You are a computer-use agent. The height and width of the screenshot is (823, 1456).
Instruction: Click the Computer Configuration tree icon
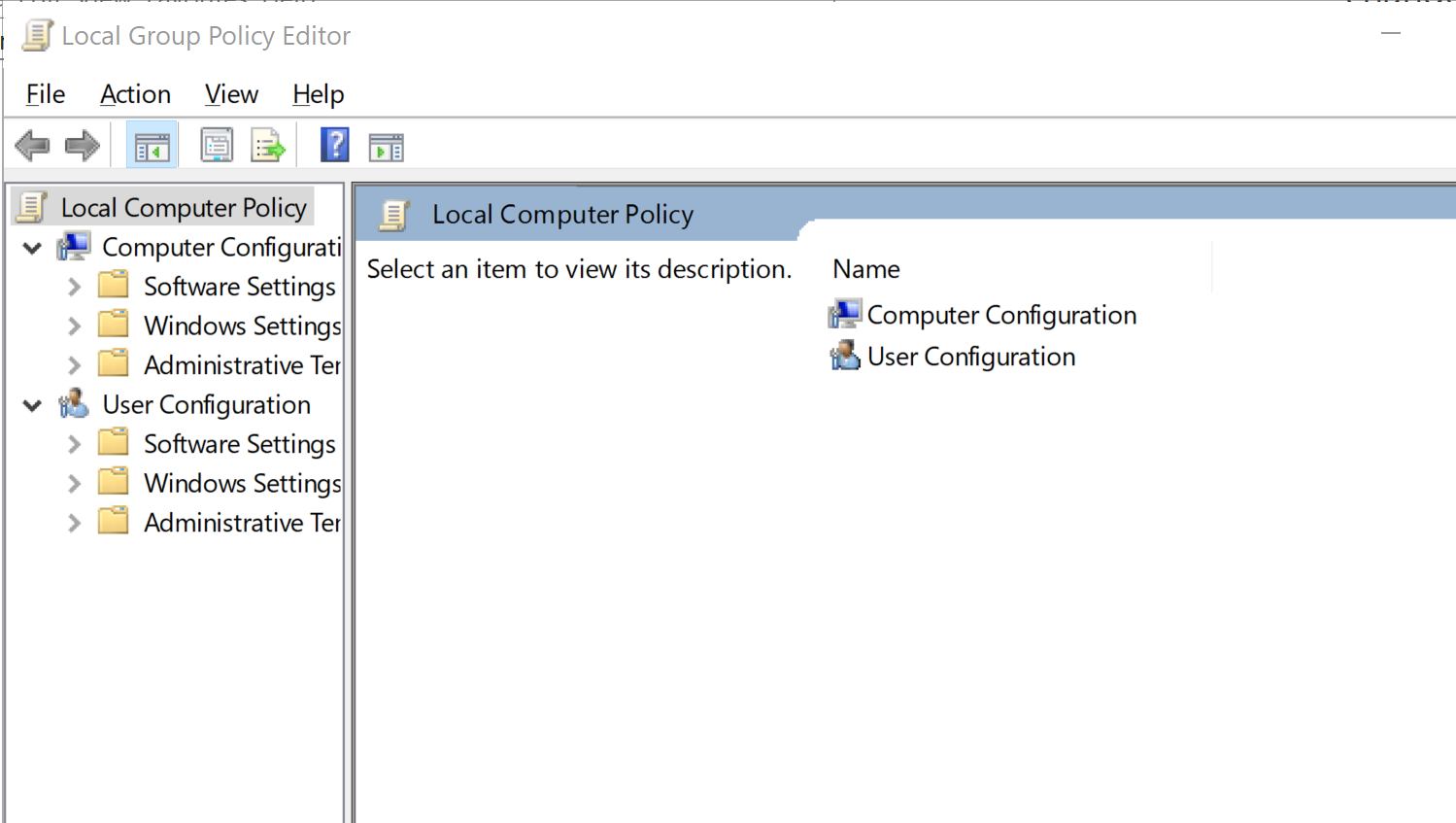click(x=74, y=247)
